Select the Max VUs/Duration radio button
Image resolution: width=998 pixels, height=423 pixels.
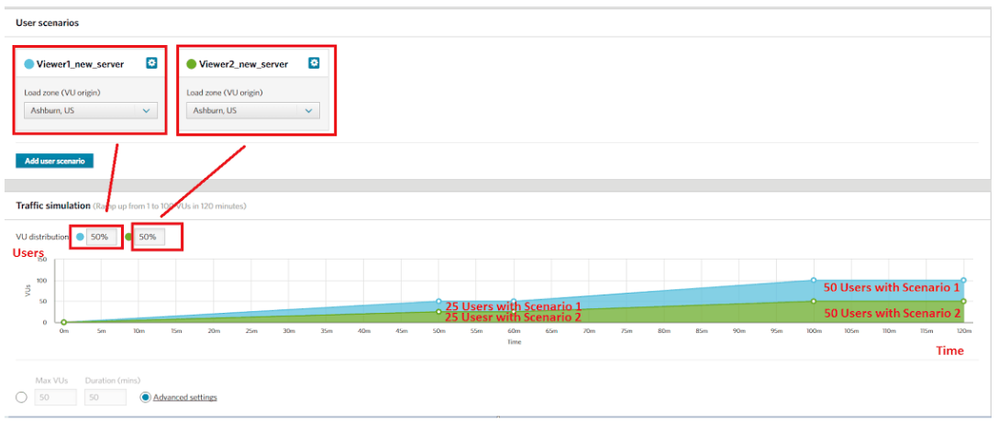[22, 397]
